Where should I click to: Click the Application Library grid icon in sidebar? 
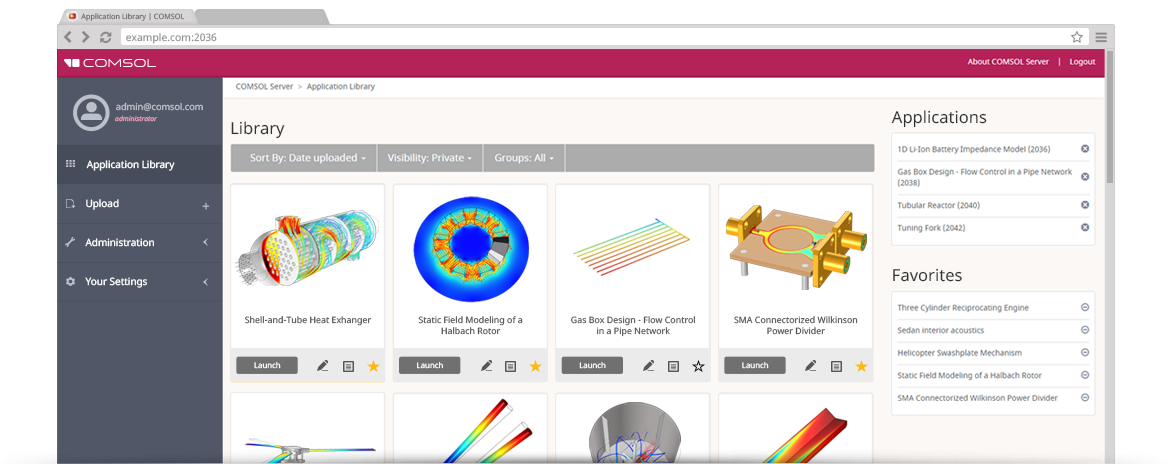pyautogui.click(x=70, y=164)
